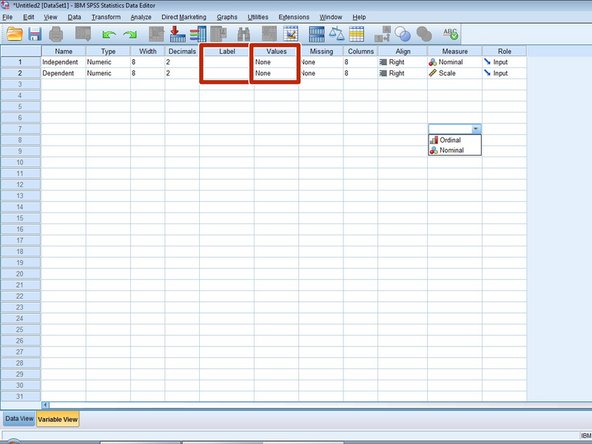Click the Go to case toolbar icon
Viewport: 592px width, 444px height.
[156, 34]
